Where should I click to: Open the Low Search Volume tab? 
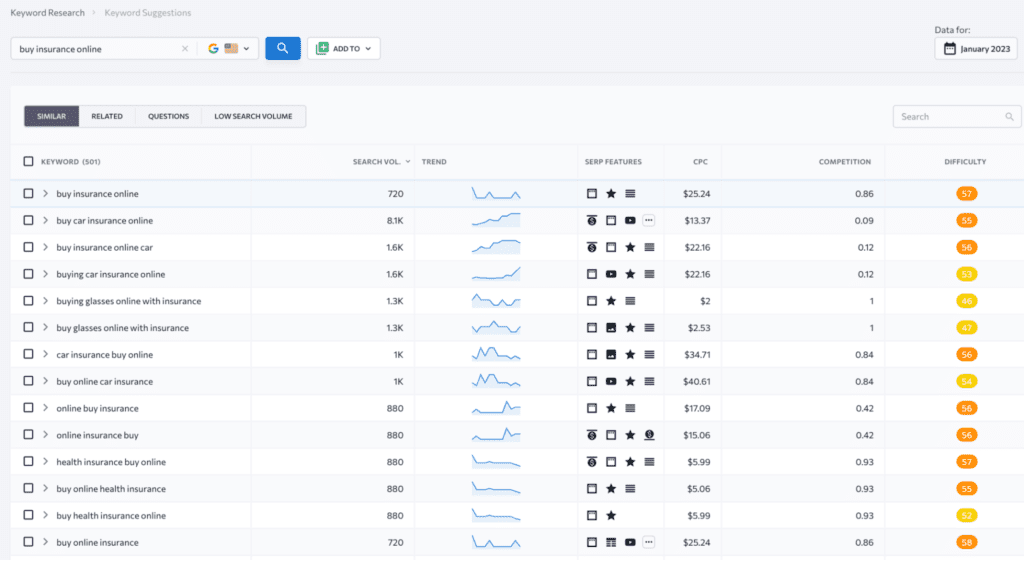253,117
